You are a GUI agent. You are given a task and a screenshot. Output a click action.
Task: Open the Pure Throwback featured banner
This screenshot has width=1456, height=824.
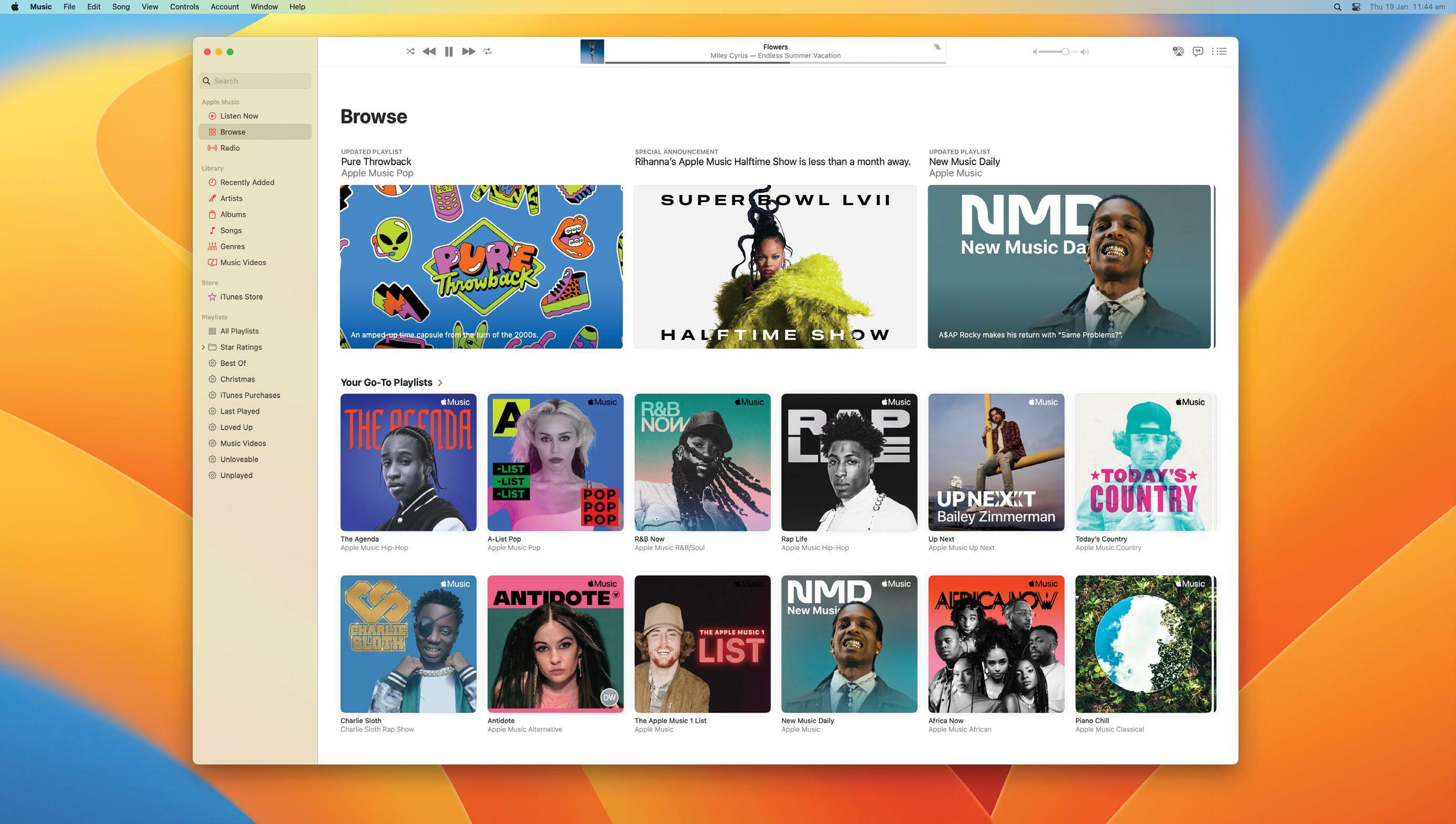pos(481,267)
